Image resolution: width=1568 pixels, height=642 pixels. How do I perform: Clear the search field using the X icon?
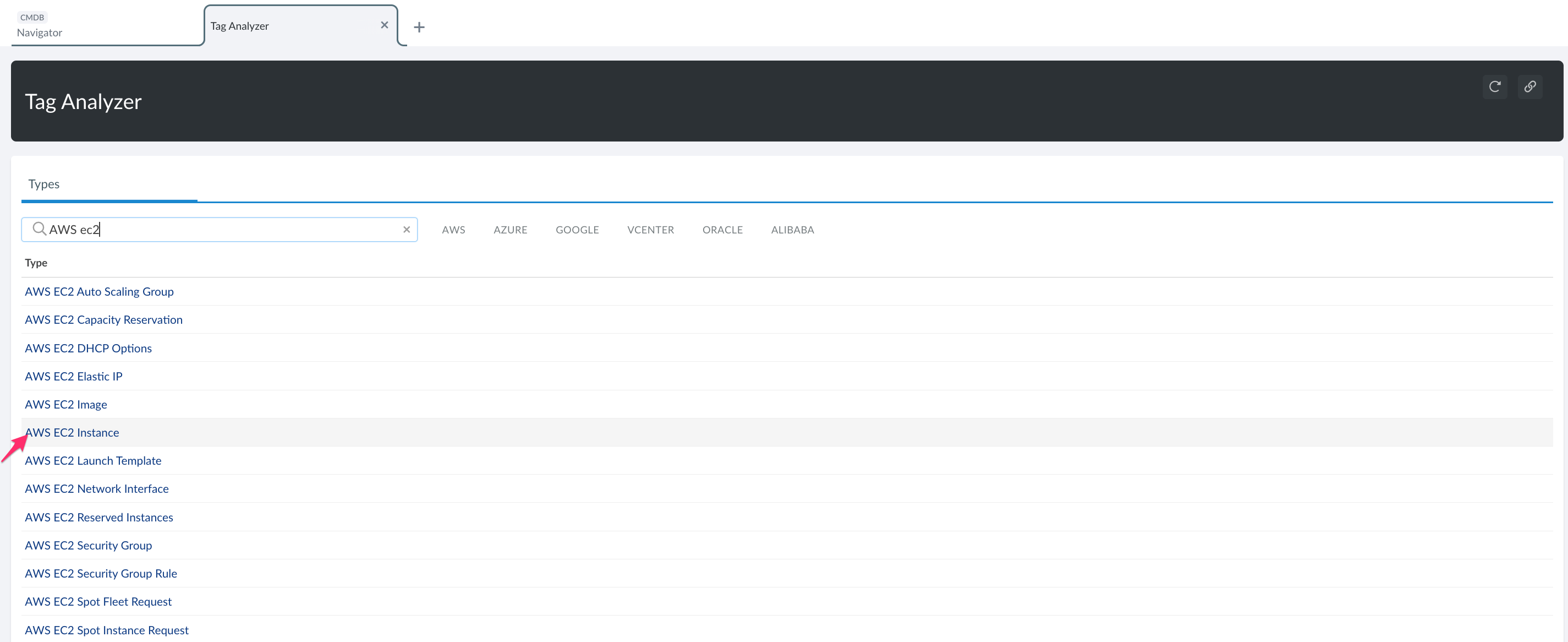[407, 229]
